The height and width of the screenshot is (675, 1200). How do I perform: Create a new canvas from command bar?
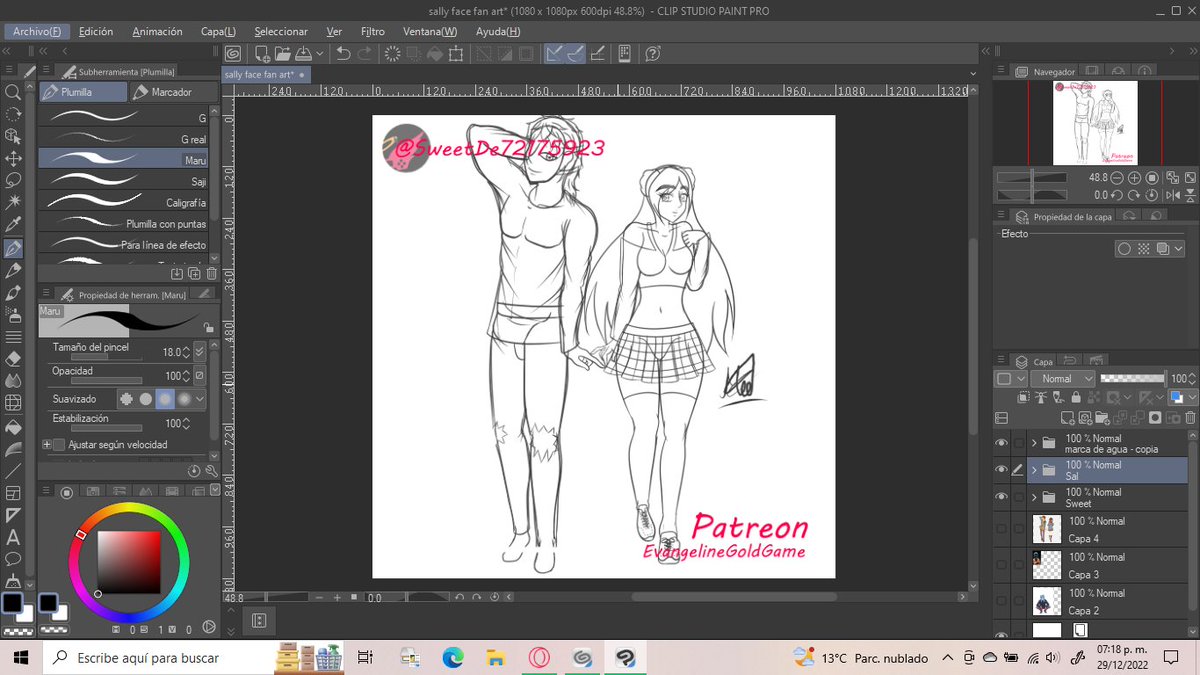click(x=262, y=54)
